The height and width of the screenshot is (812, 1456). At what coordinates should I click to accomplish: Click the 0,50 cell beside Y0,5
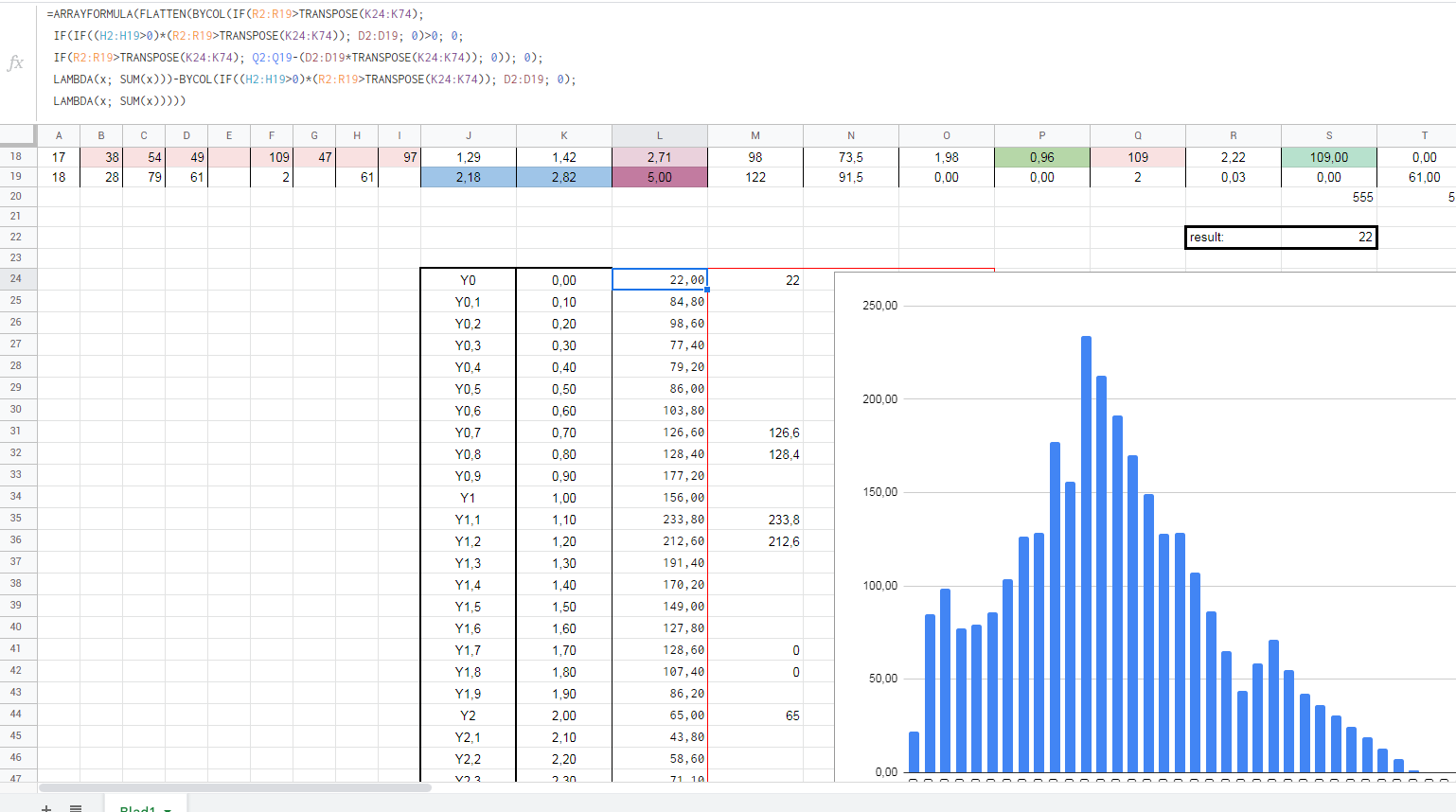coord(564,389)
